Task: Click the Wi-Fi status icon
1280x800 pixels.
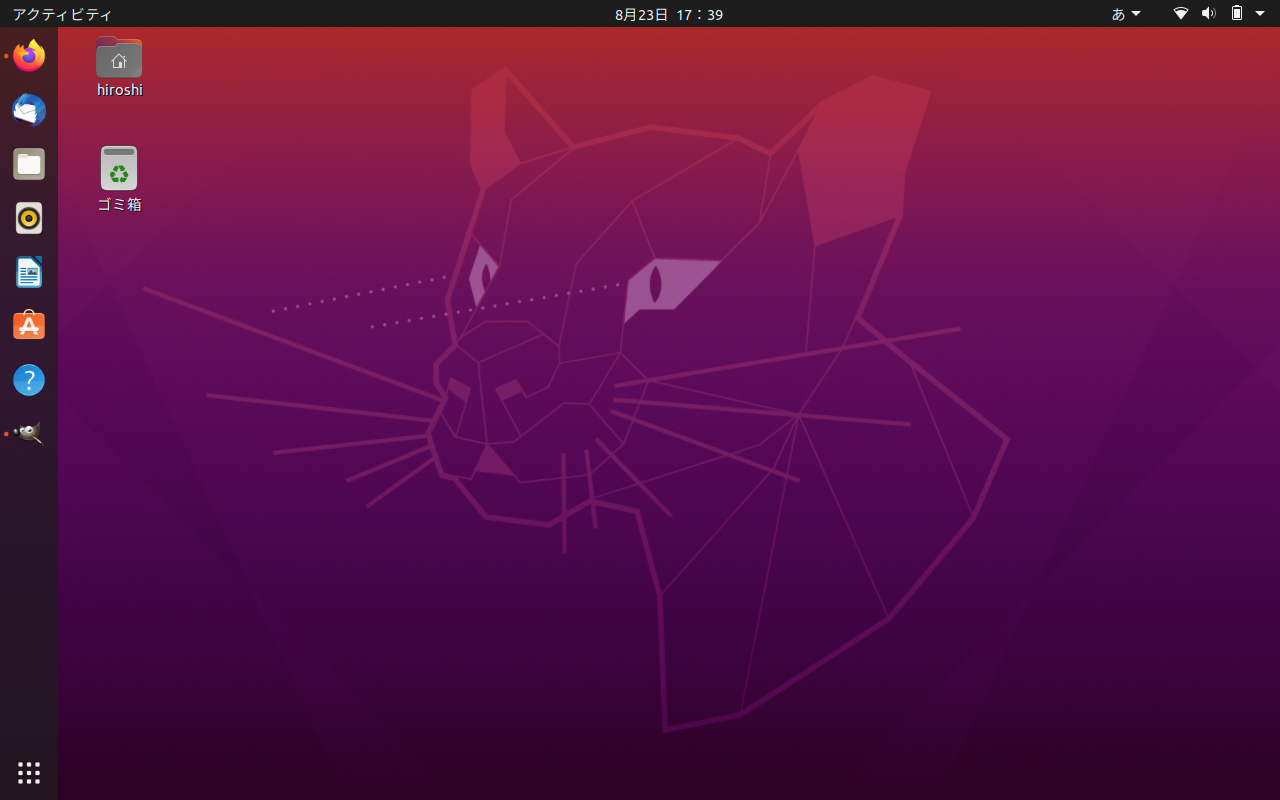Action: 1181,14
